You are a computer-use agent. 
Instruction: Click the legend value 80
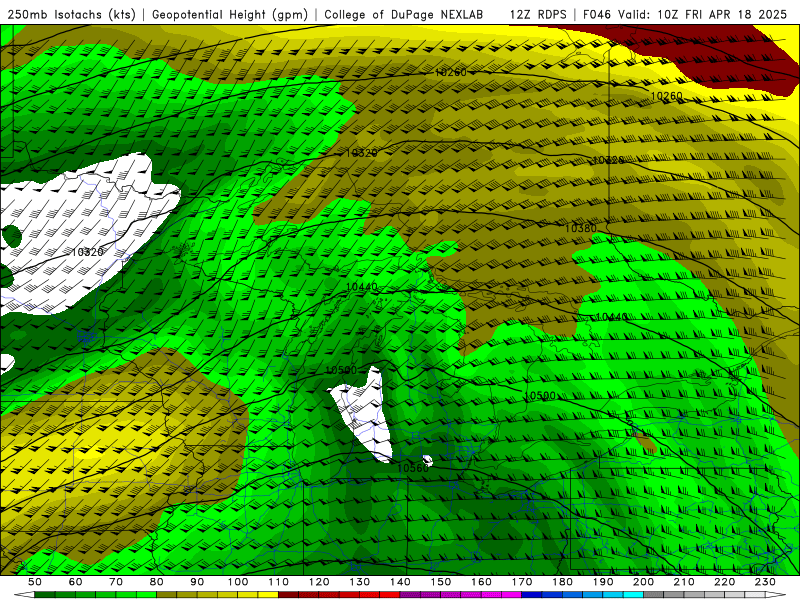(x=157, y=582)
